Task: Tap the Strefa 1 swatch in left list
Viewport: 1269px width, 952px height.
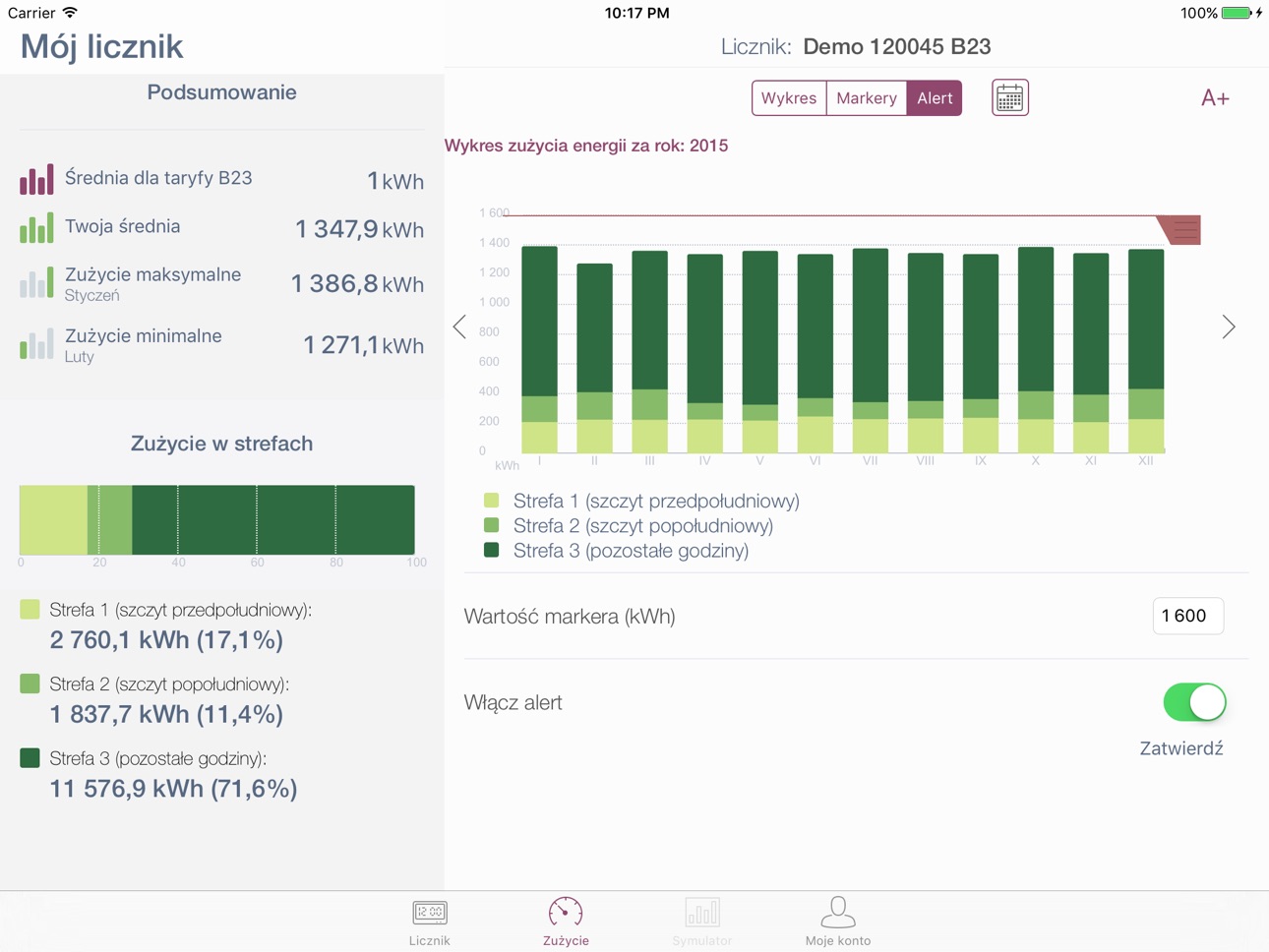Action: coord(30,610)
